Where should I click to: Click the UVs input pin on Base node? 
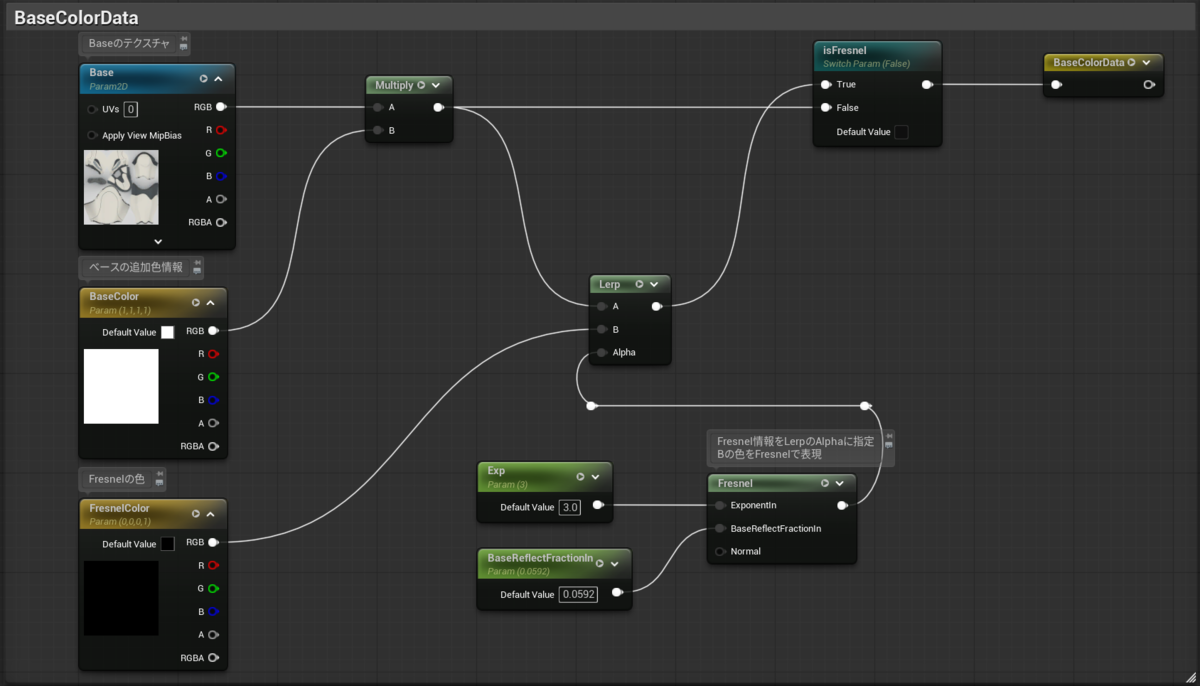(x=92, y=109)
